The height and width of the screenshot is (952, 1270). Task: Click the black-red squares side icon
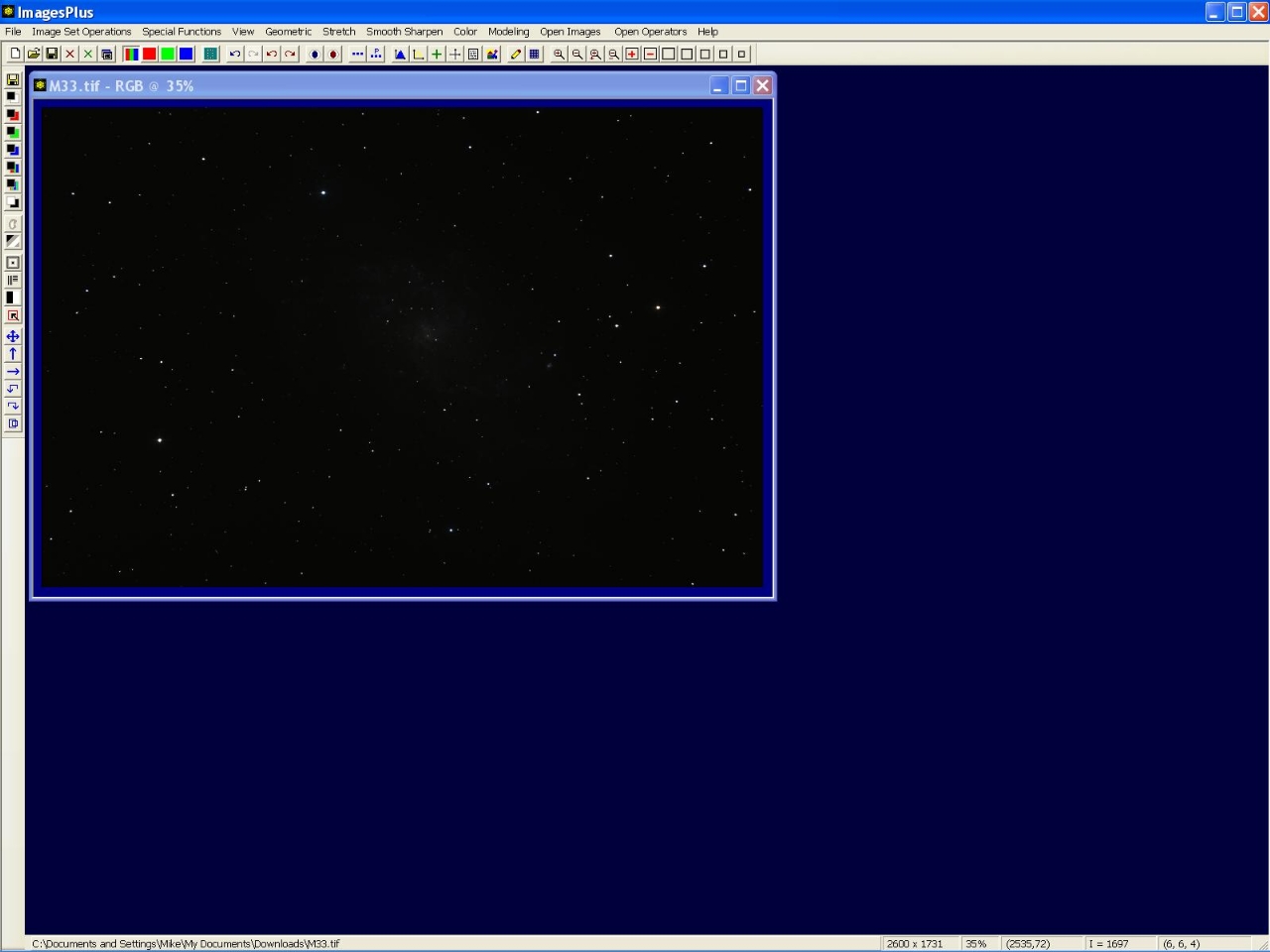click(13, 115)
